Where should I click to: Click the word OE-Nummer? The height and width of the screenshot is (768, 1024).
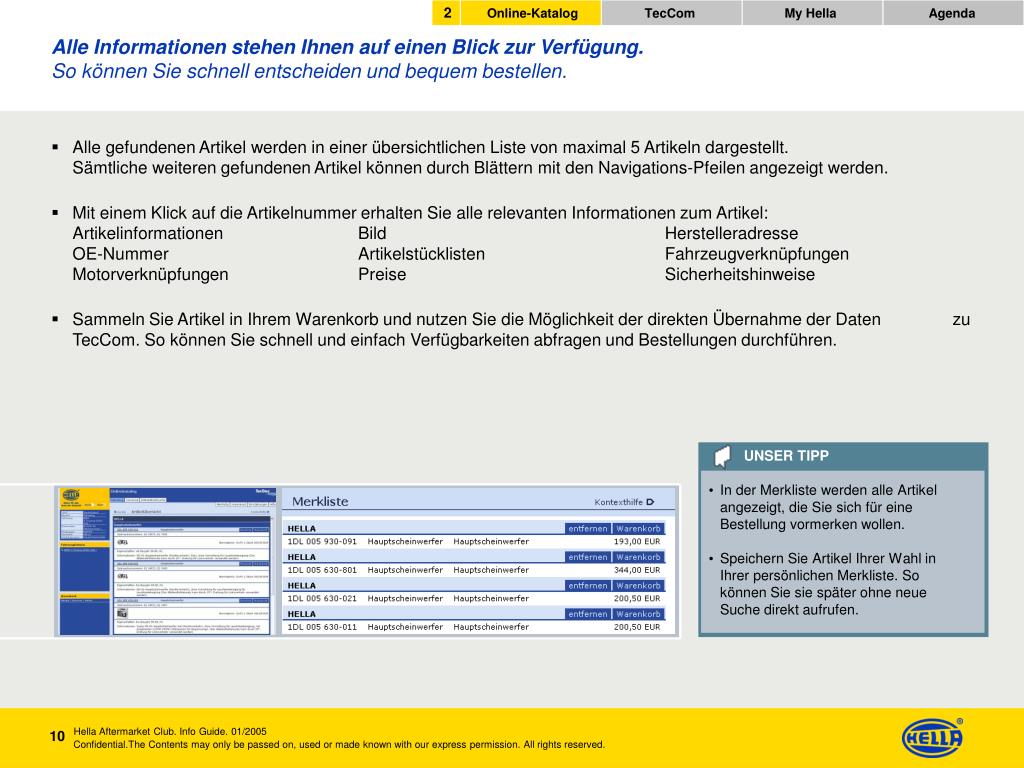point(120,254)
